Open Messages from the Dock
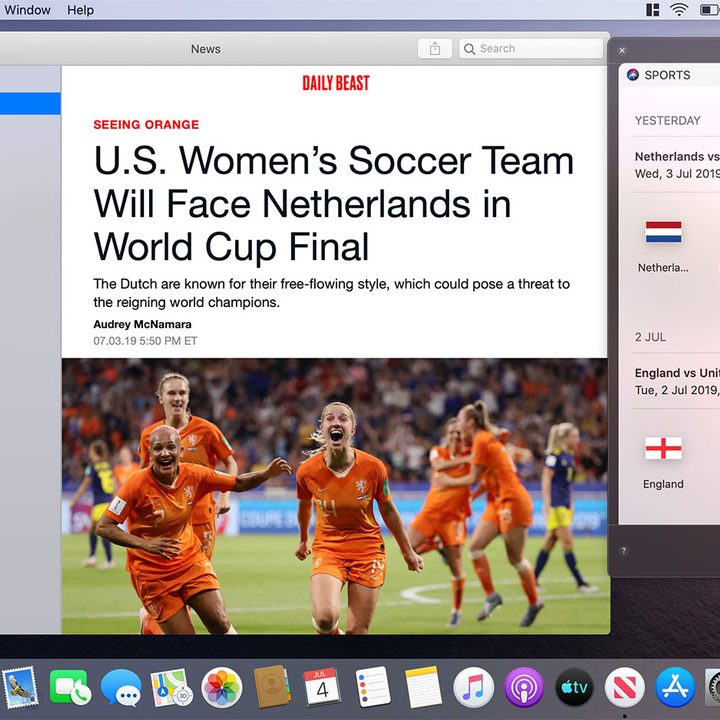Viewport: 720px width, 720px height. click(121, 687)
